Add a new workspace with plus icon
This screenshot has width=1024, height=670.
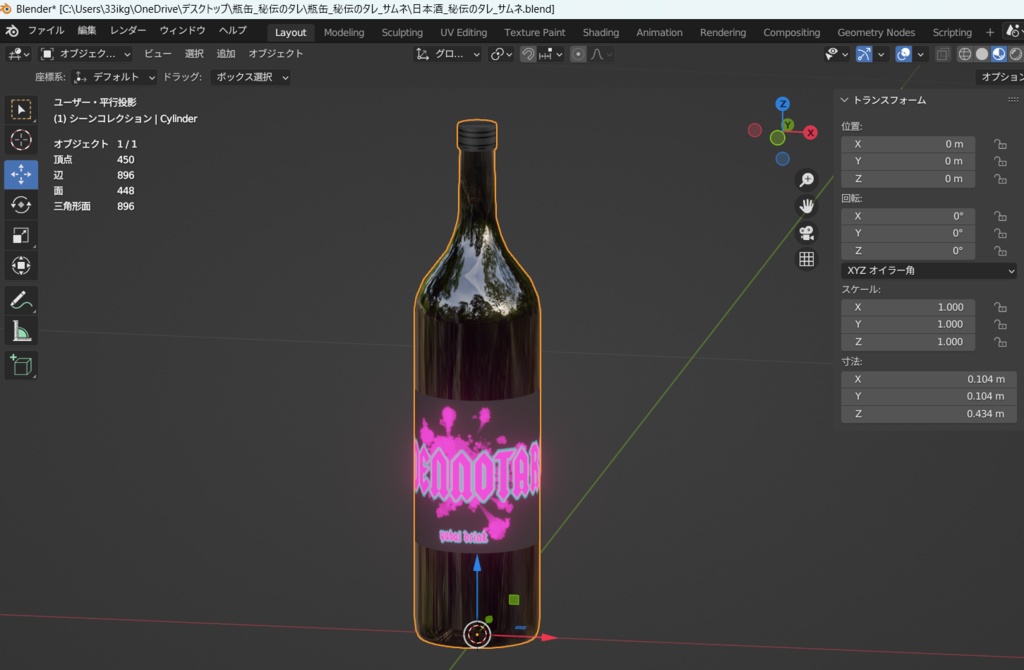coord(990,32)
